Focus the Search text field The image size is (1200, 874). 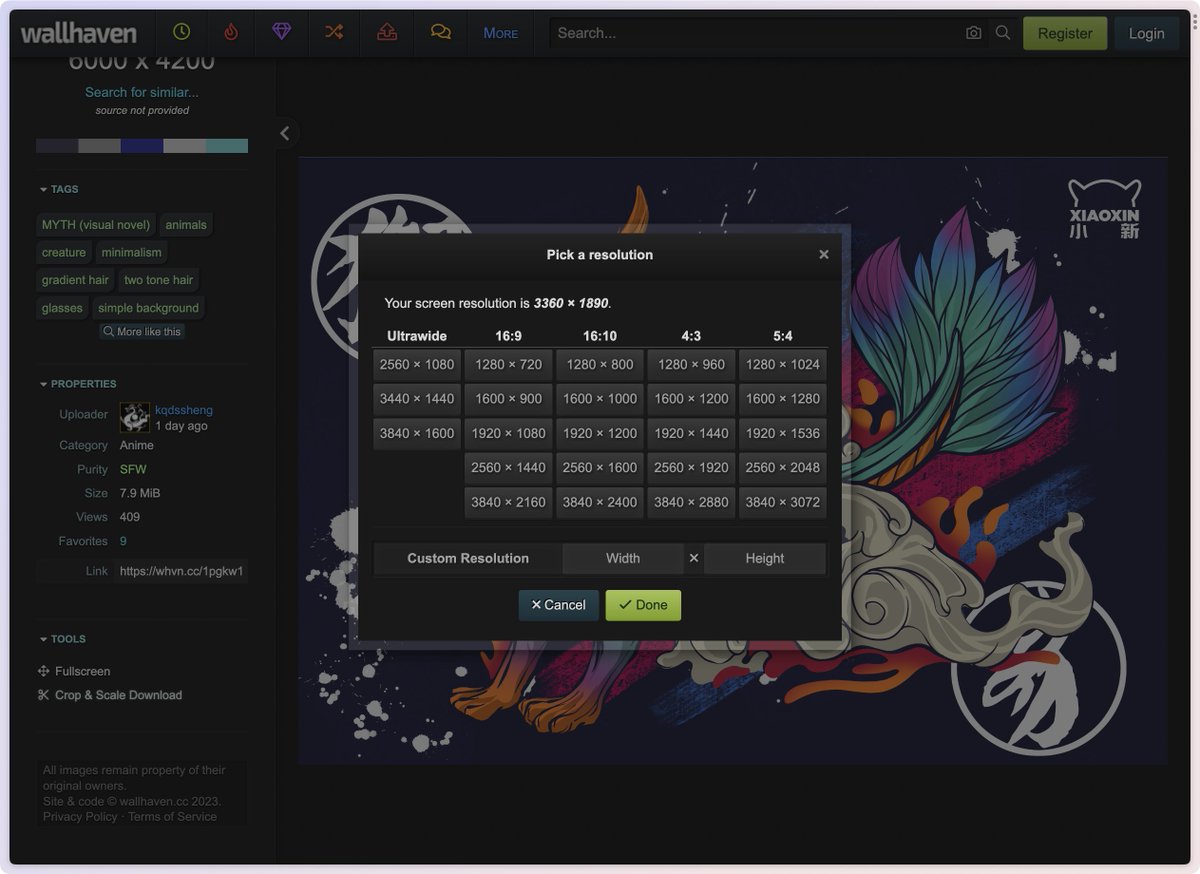click(x=755, y=33)
